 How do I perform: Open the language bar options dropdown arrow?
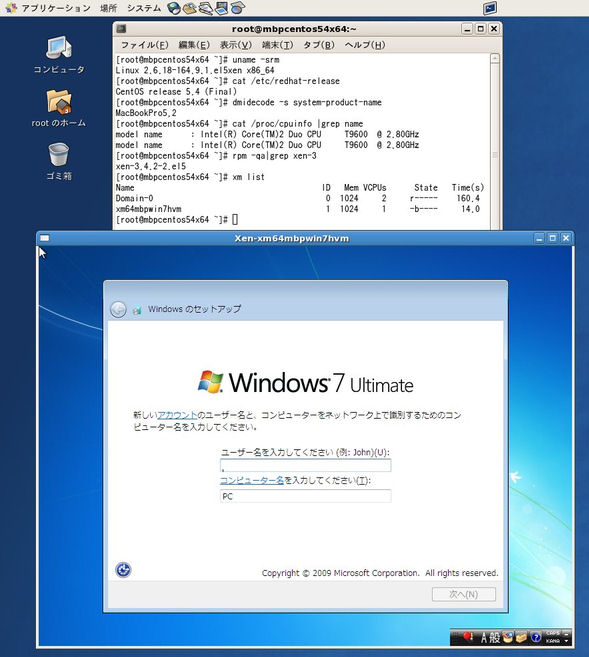(x=567, y=641)
